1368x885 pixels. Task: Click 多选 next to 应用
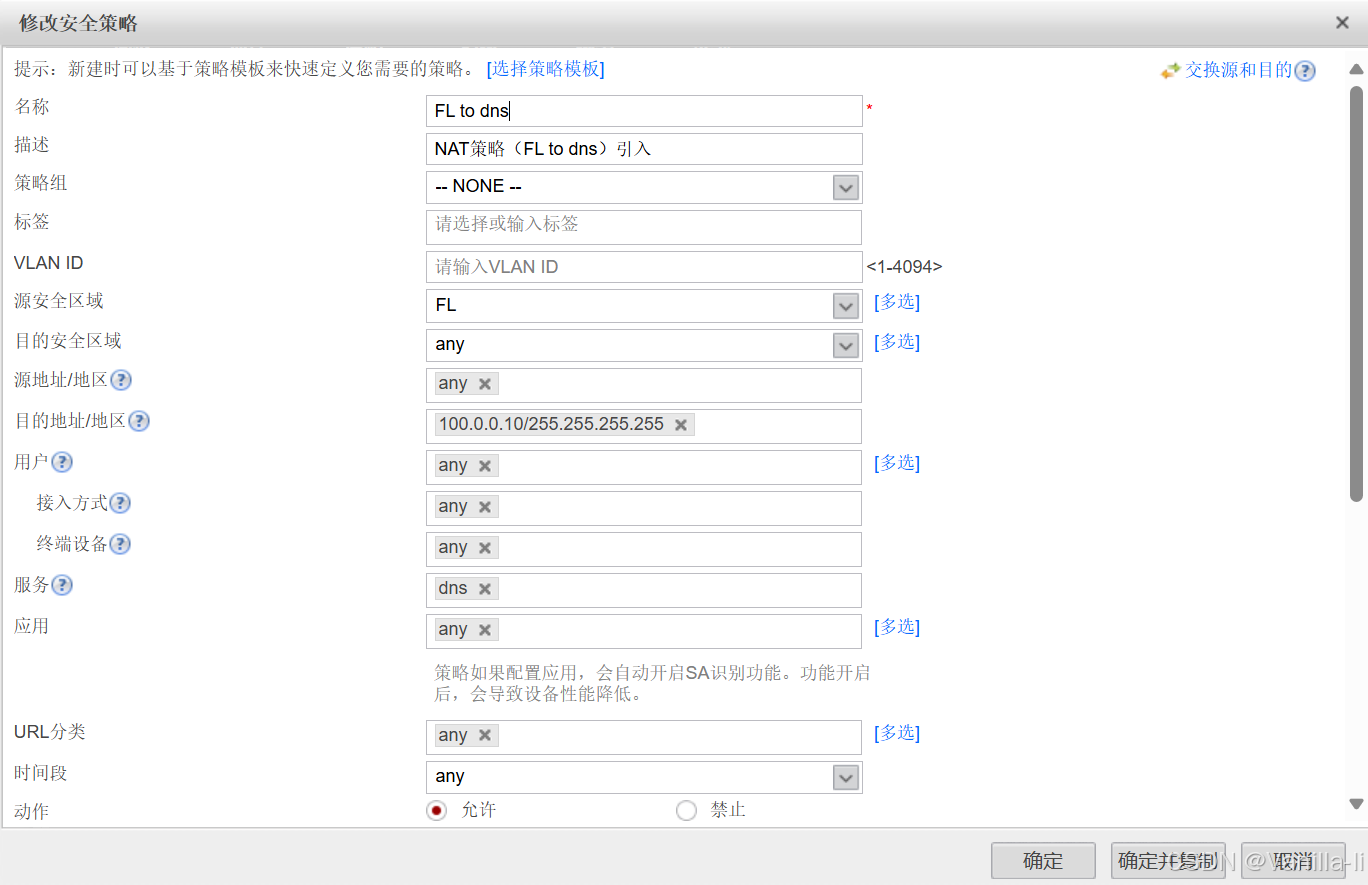click(897, 627)
